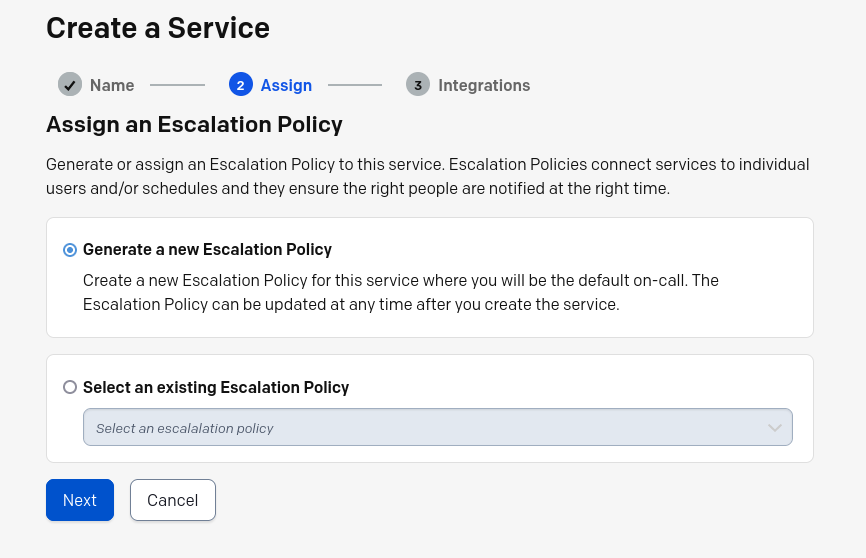Viewport: 866px width, 558px height.
Task: Expand the escalation policy dropdown chevron
Action: 775,428
